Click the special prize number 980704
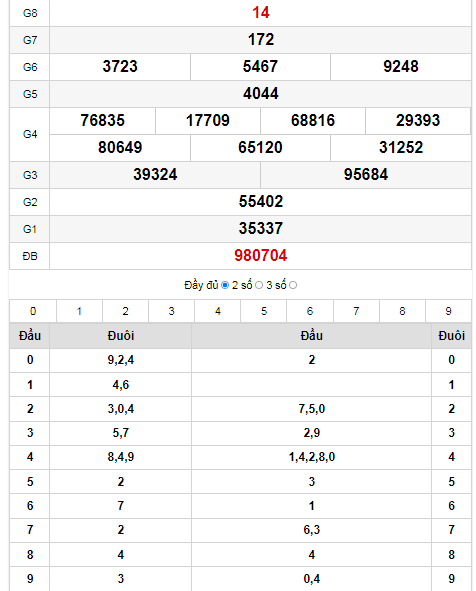Screen dimensions: 476x591 260,256
